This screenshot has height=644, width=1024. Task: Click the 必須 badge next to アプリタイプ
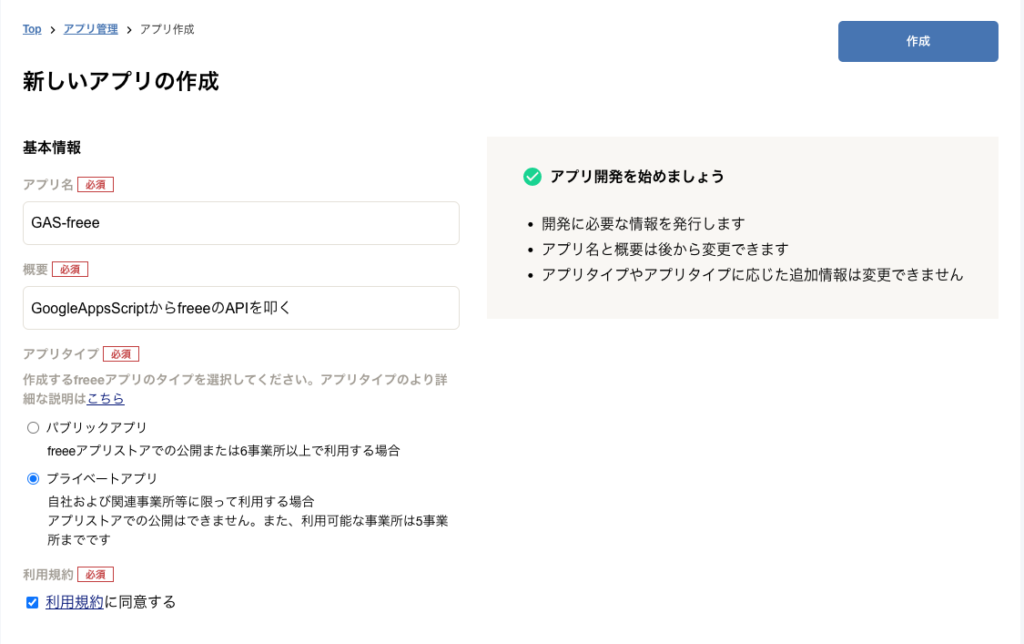(121, 353)
